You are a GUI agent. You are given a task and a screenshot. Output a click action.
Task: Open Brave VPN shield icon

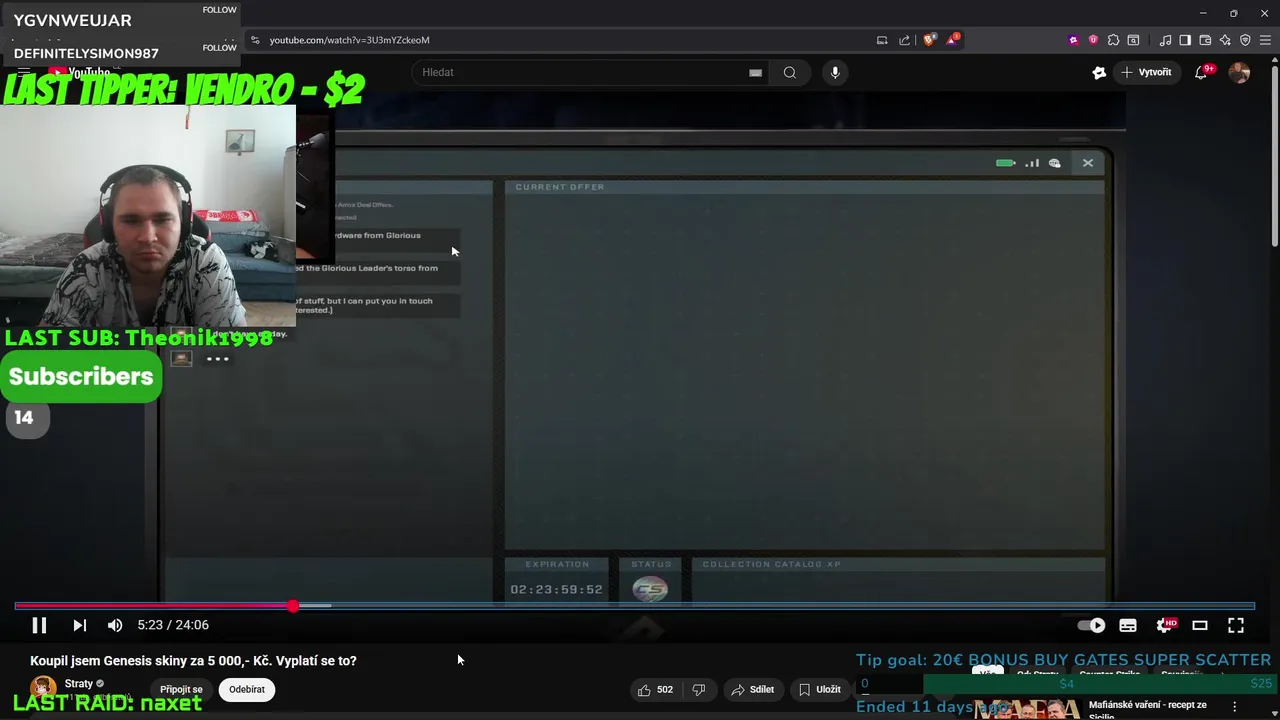click(x=1245, y=40)
